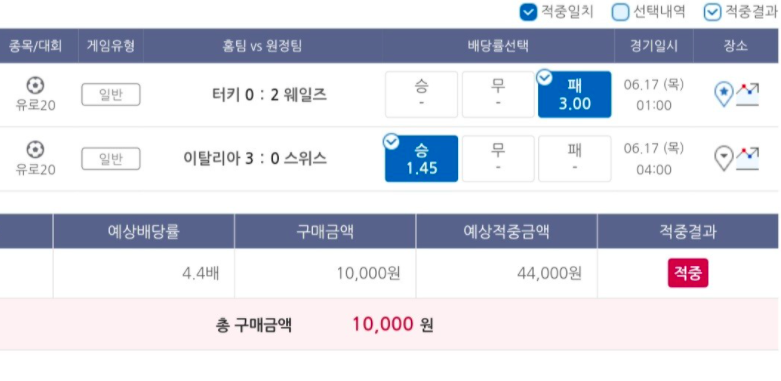Click the check badge on 승 1.45
The width and height of the screenshot is (781, 381).
[391, 142]
